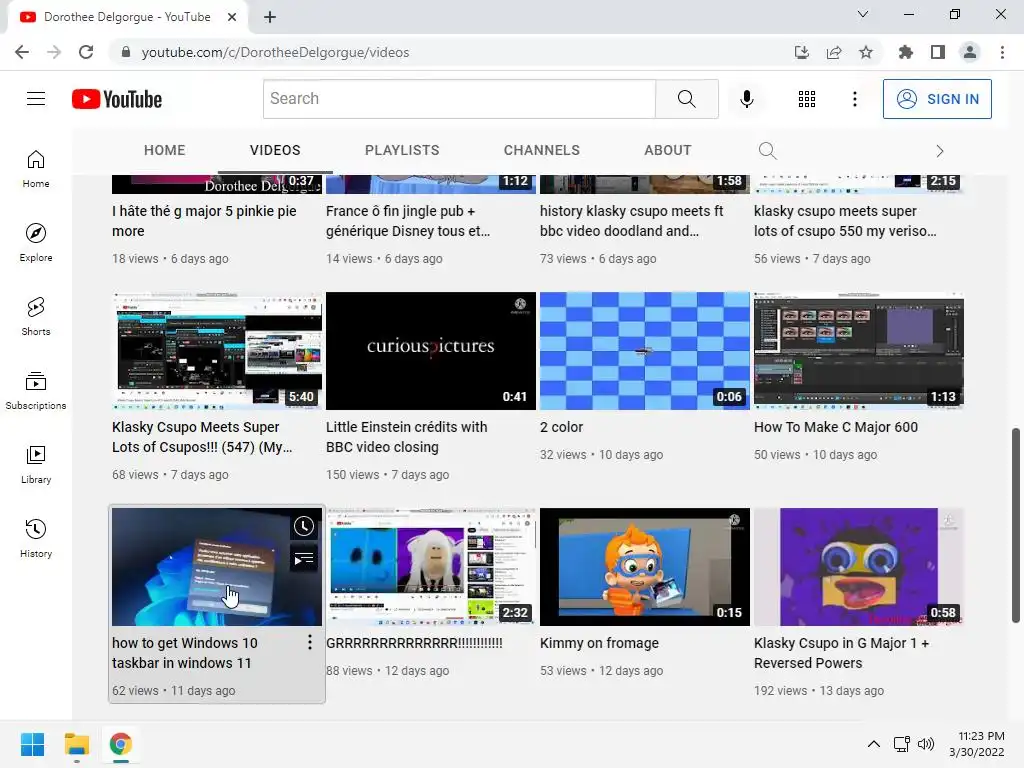Click Chrome icon in taskbar
The image size is (1024, 768).
[121, 744]
